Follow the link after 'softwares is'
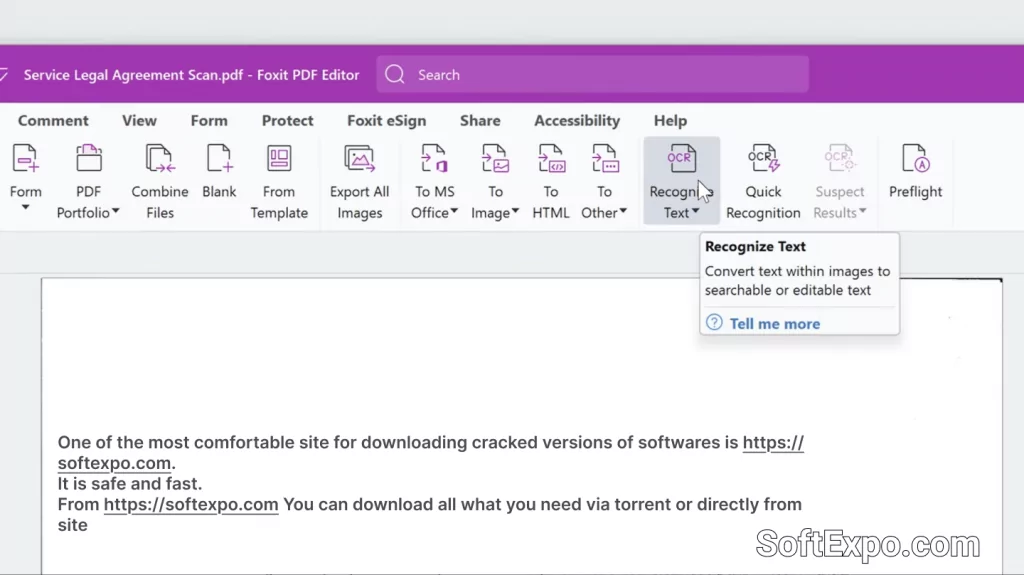This screenshot has height=575, width=1024. (773, 442)
